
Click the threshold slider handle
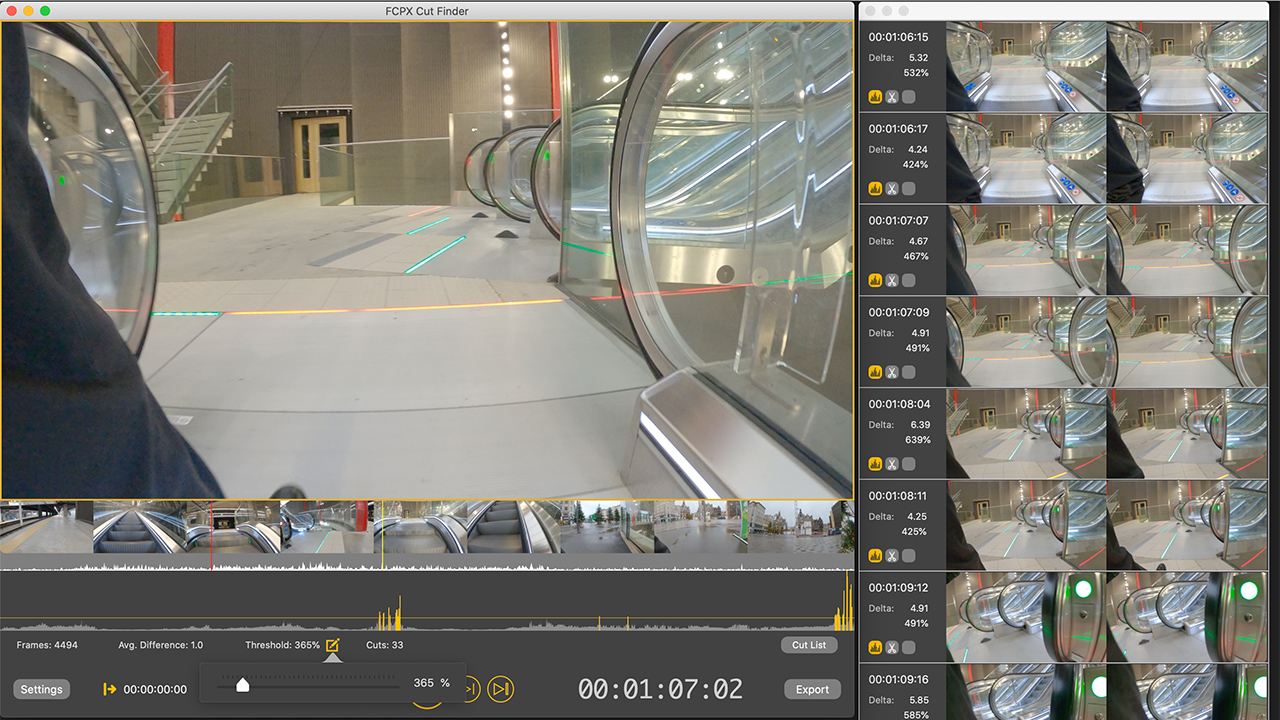point(243,685)
